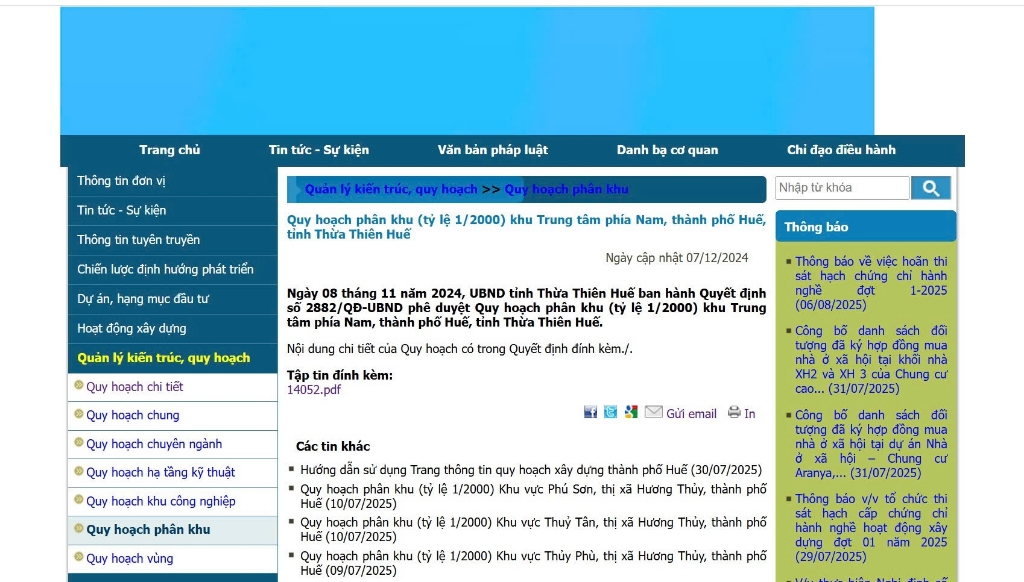Click the Thông báo panel header
This screenshot has width=1024, height=582.
point(866,227)
